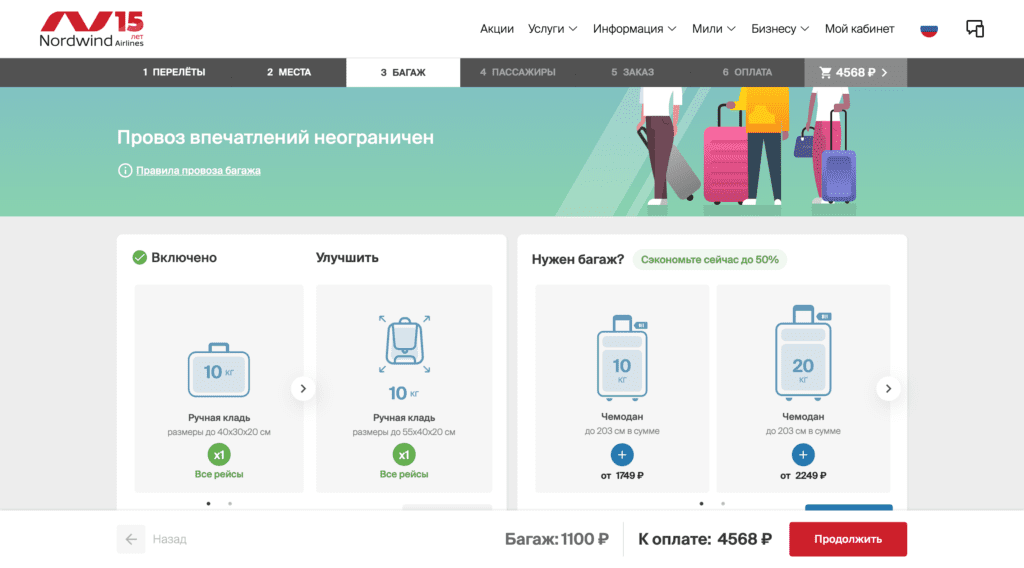Viewport: 1024px width, 568px height.
Task: Select the Russian flag language icon
Action: point(929,29)
